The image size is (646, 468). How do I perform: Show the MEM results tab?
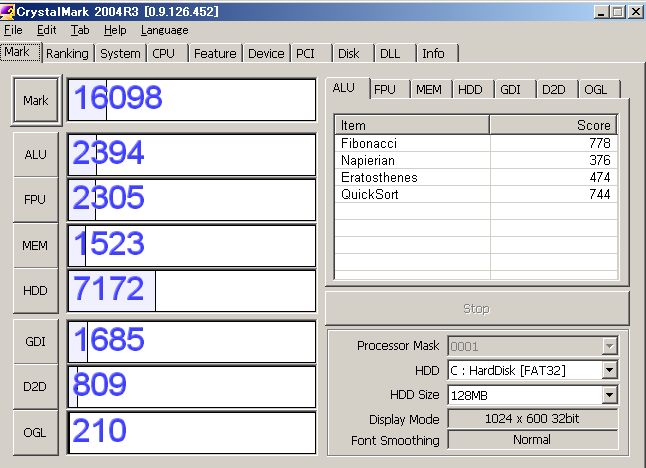tap(429, 89)
